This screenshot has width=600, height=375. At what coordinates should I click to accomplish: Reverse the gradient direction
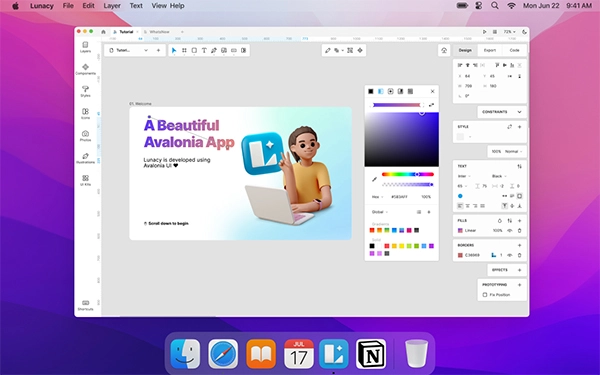coord(432,105)
